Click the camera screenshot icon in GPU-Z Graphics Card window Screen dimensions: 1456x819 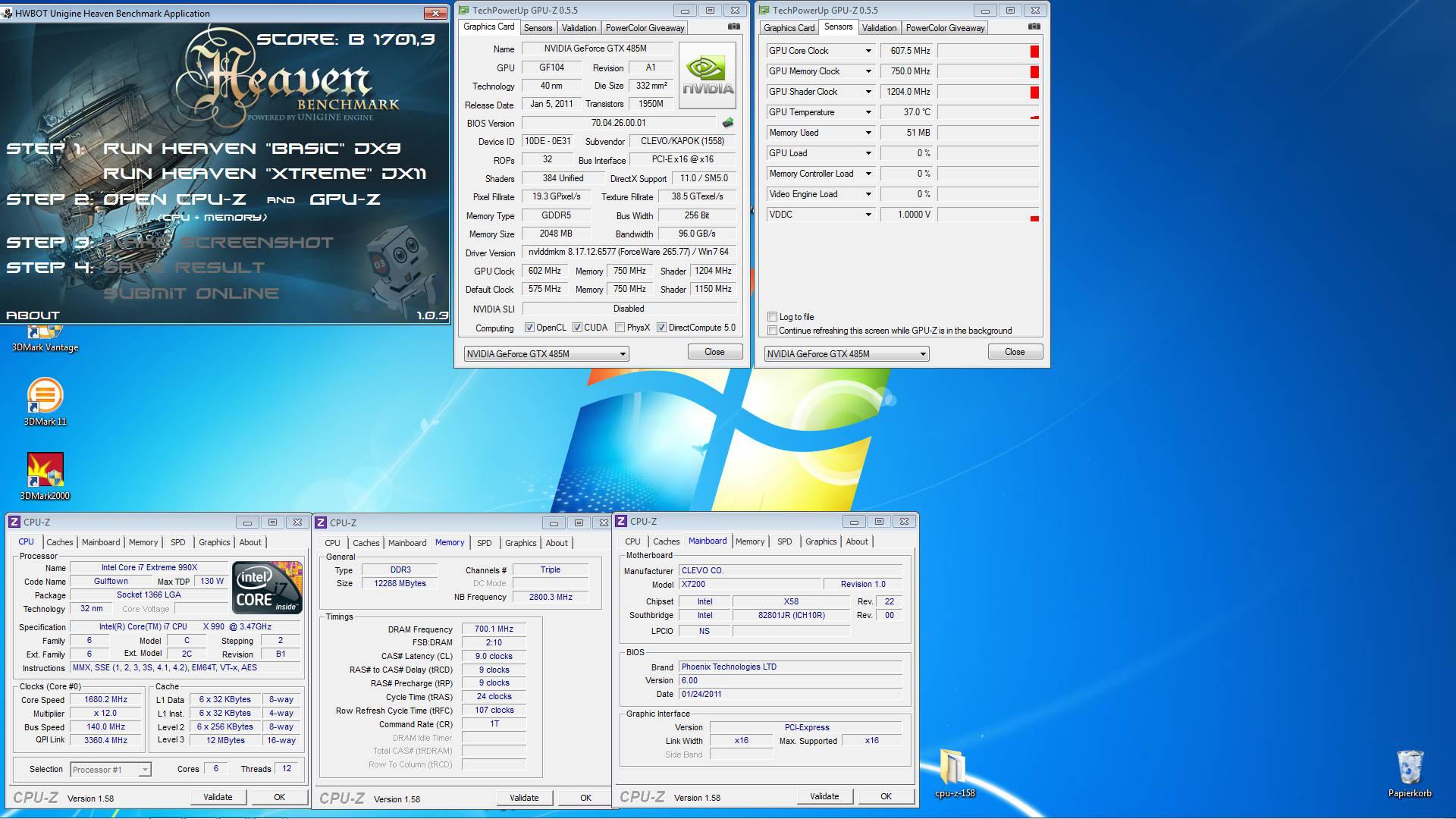pyautogui.click(x=733, y=27)
